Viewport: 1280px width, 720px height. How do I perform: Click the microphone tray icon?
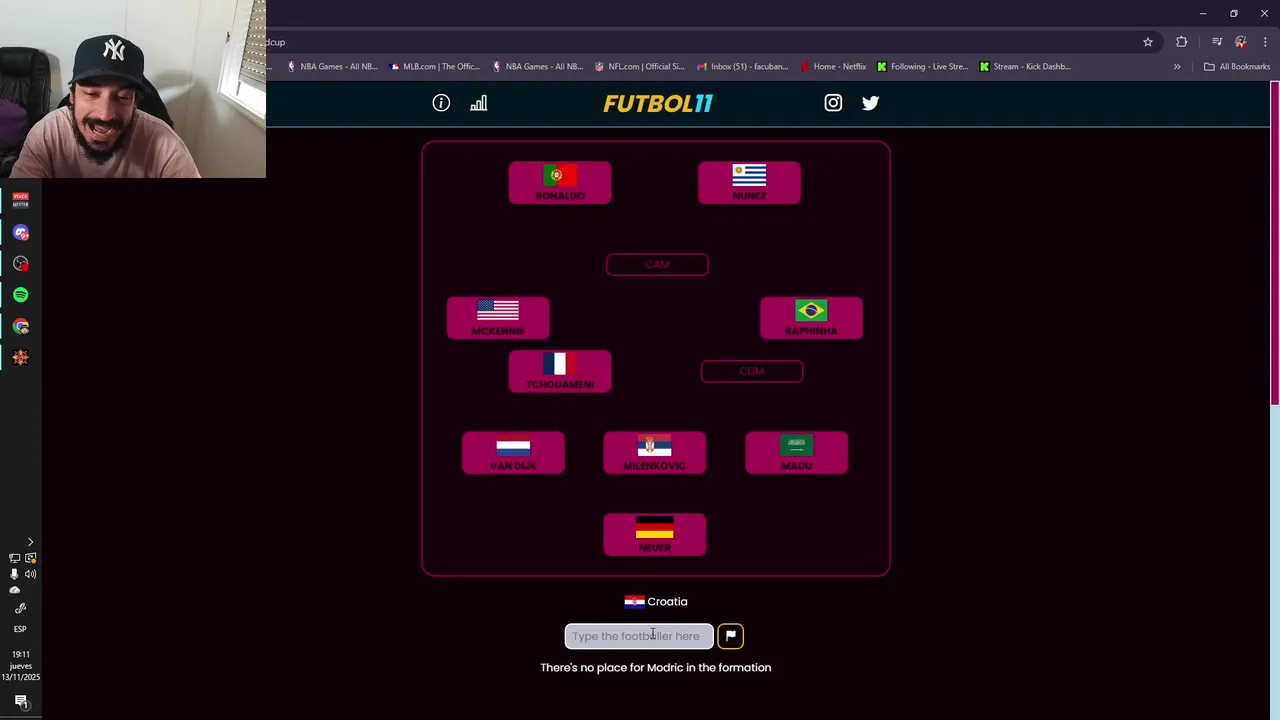pyautogui.click(x=14, y=574)
